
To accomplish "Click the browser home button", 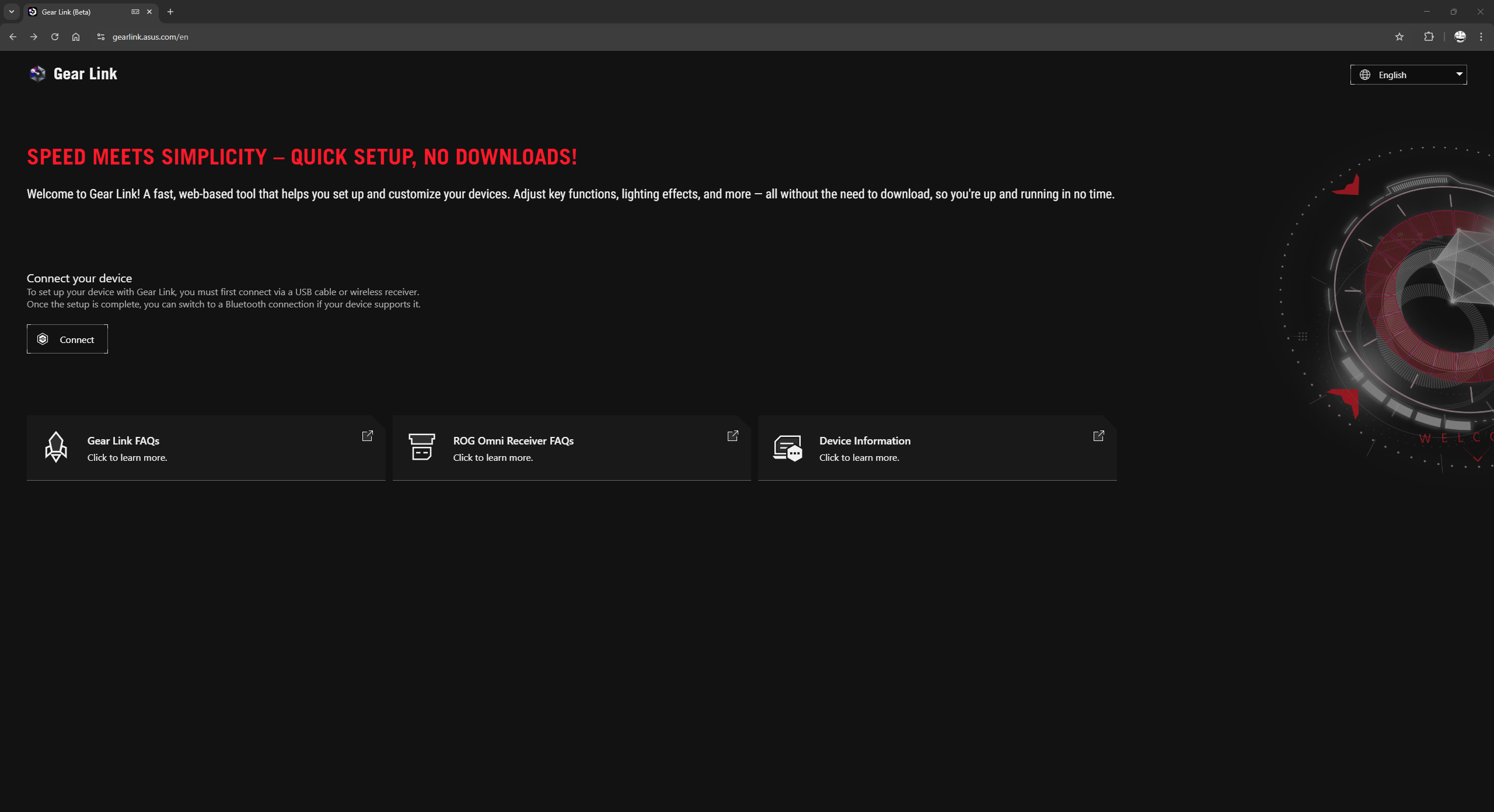I will [x=76, y=37].
